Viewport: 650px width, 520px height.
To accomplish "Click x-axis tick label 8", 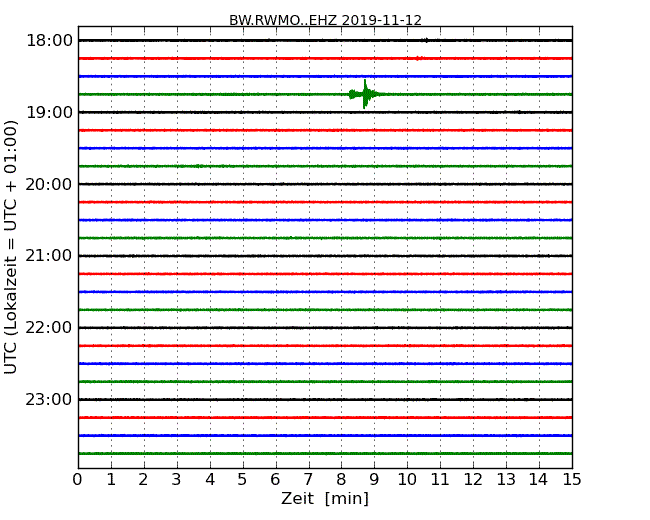I will [x=341, y=480].
